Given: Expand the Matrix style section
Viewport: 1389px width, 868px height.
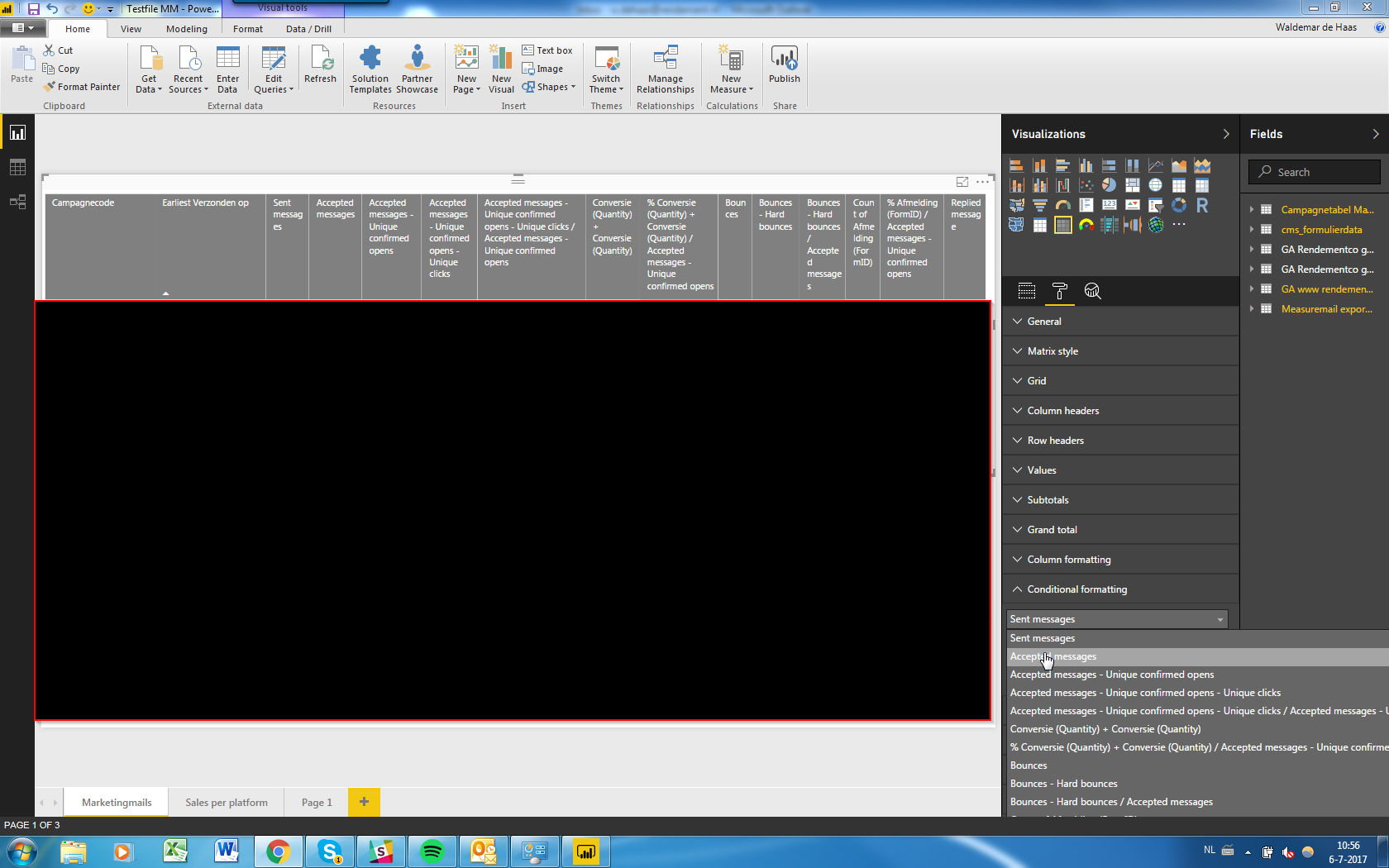Looking at the screenshot, I should pyautogui.click(x=1120, y=351).
